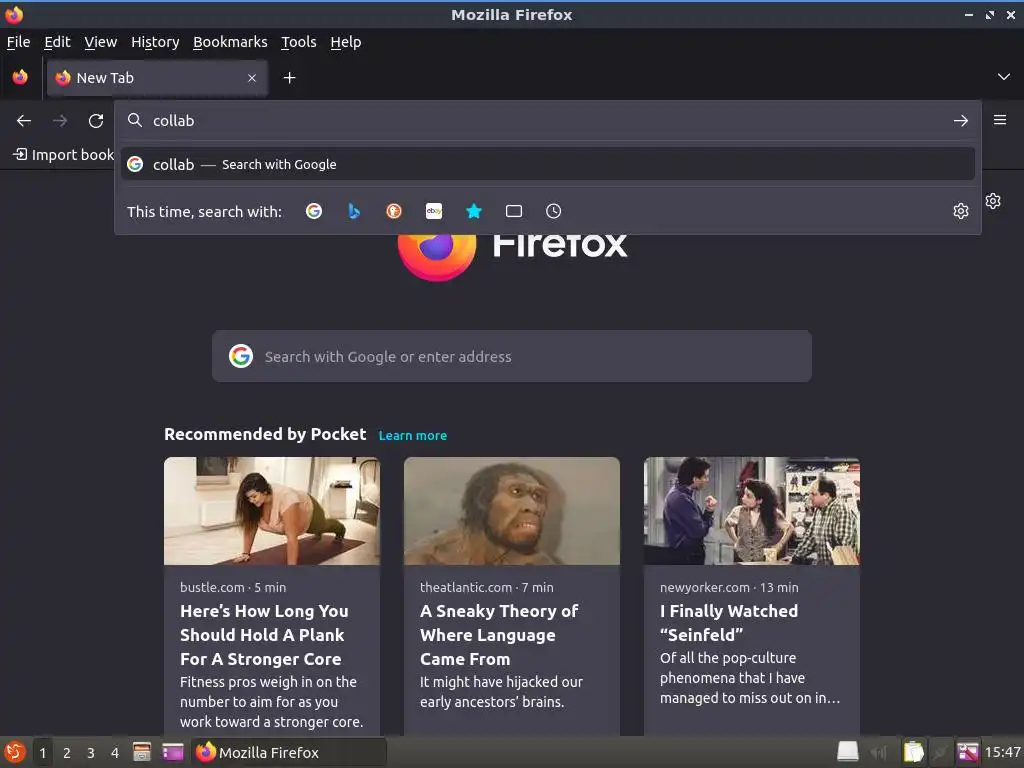Search history using the clock icon
1024x768 pixels.
click(553, 211)
